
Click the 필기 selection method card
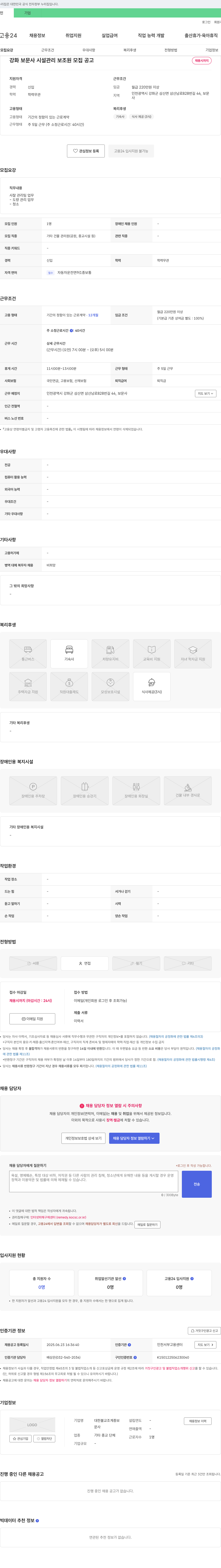click(x=136, y=963)
